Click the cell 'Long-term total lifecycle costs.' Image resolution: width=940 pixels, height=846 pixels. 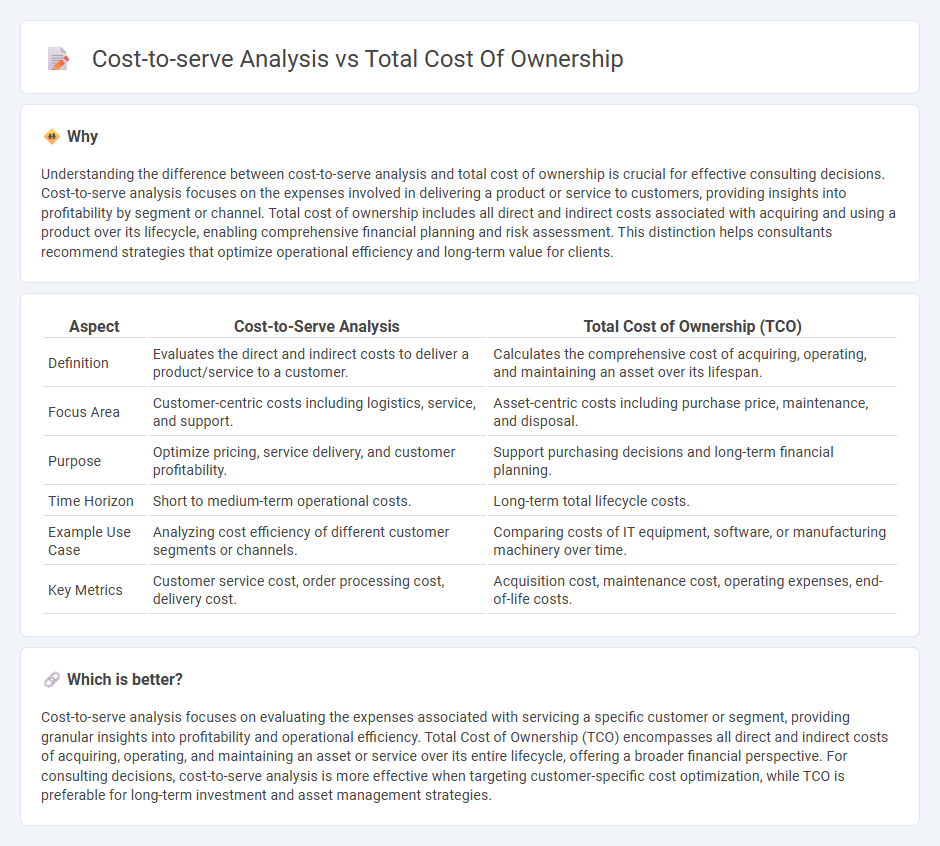(692, 501)
